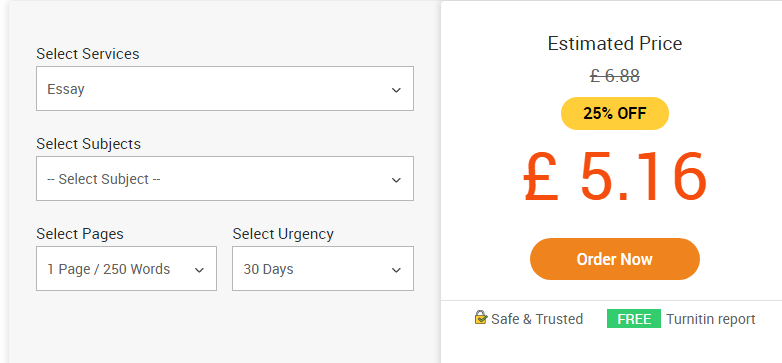Click the chevron arrow in Essay dropdown
Viewport: 782px width, 363px height.
point(396,90)
